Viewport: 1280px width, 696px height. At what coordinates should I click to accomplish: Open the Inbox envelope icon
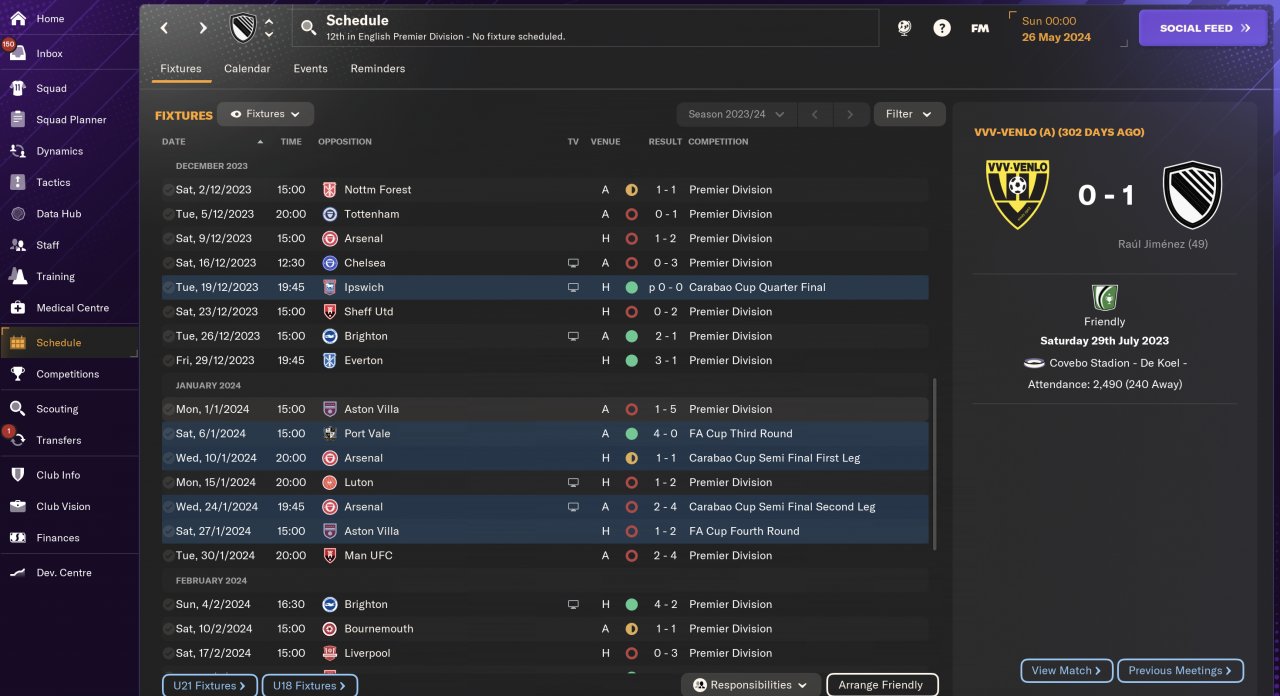coord(17,54)
